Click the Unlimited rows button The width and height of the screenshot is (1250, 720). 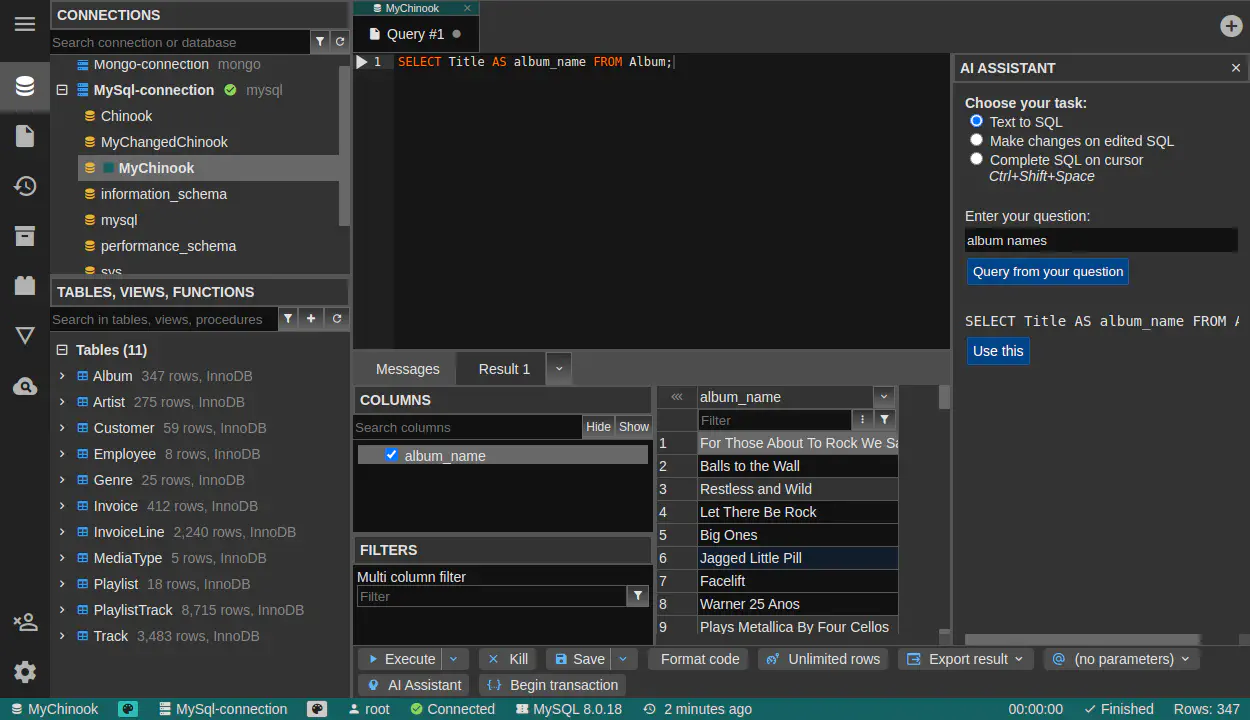pos(823,659)
